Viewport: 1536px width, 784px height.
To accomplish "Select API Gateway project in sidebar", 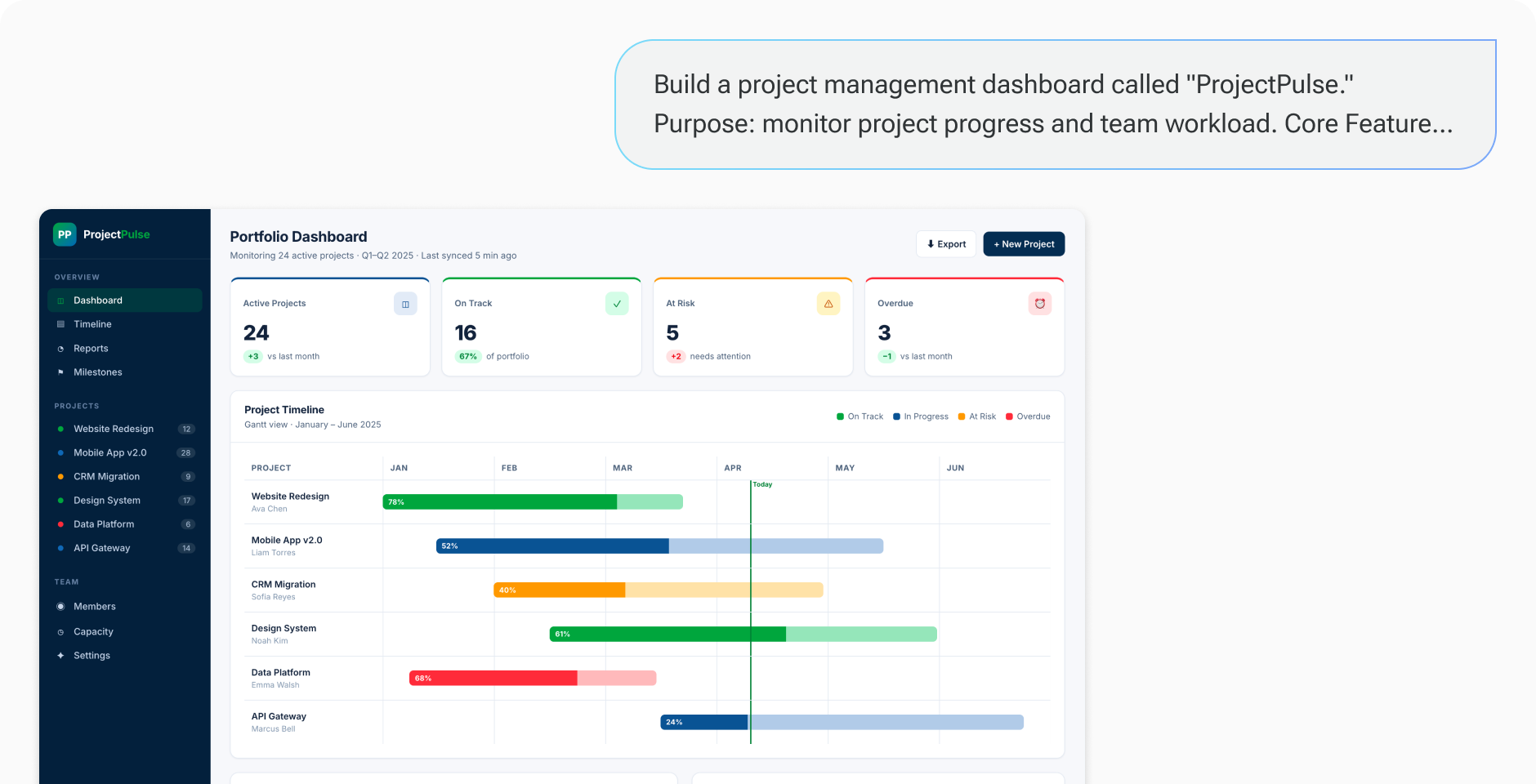I will (125, 548).
